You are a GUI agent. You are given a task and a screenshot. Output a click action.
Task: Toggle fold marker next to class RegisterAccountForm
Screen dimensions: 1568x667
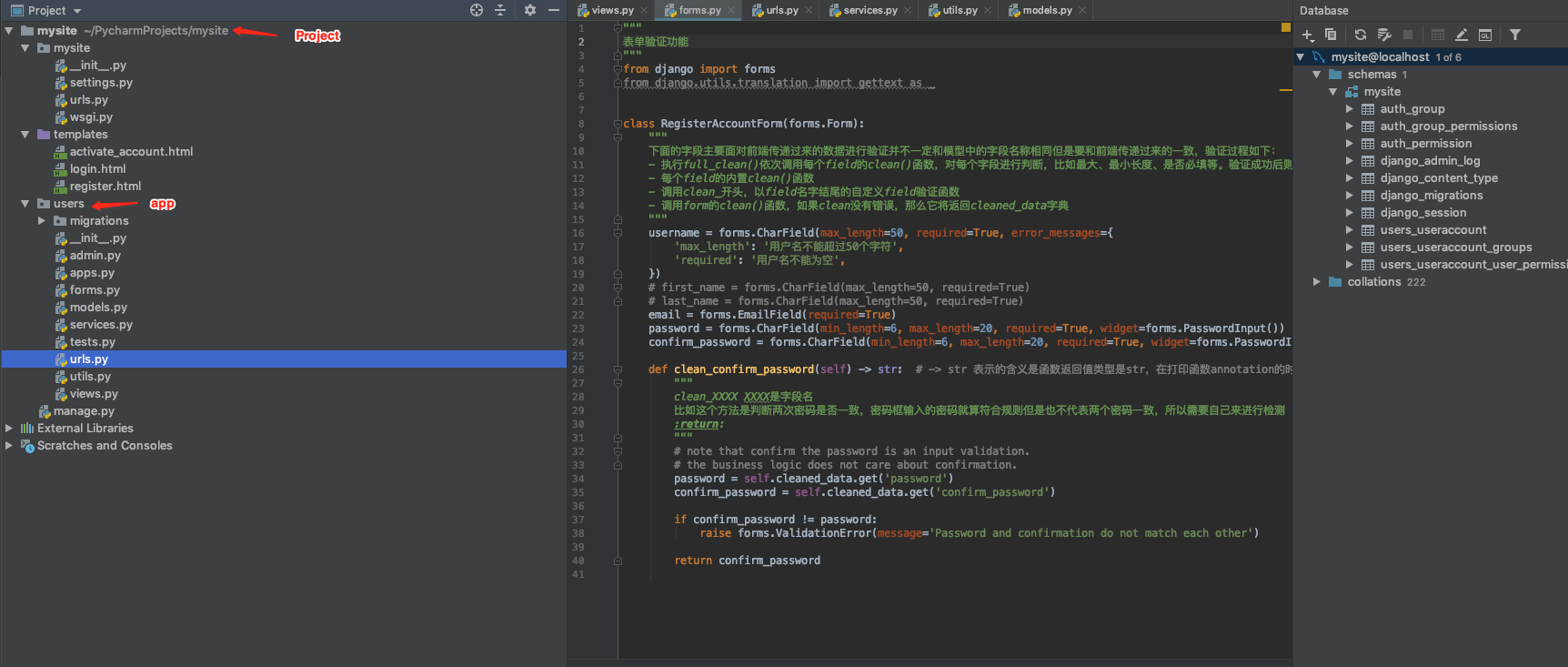pos(618,124)
